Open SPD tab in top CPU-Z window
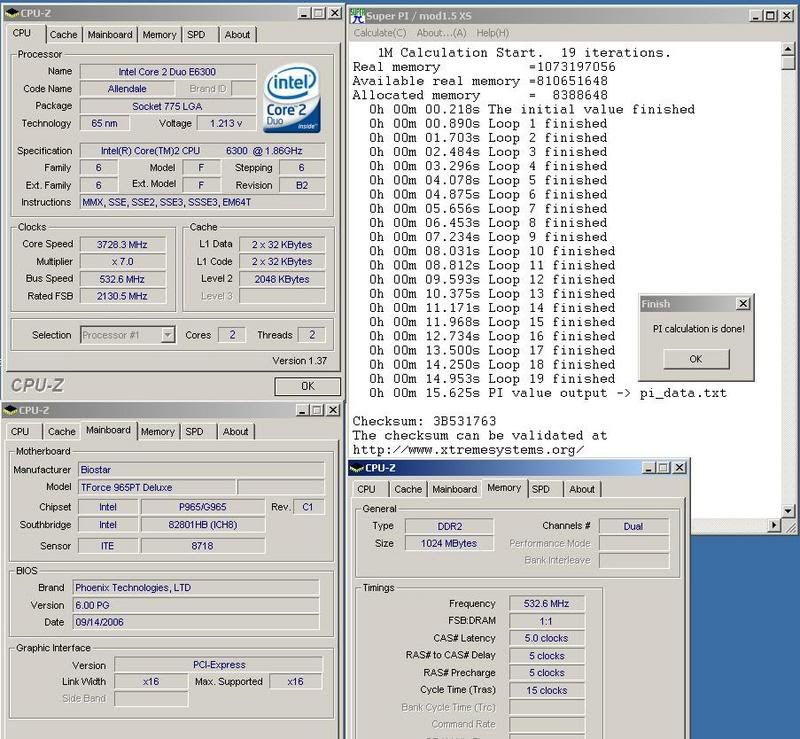800x739 pixels. click(196, 35)
